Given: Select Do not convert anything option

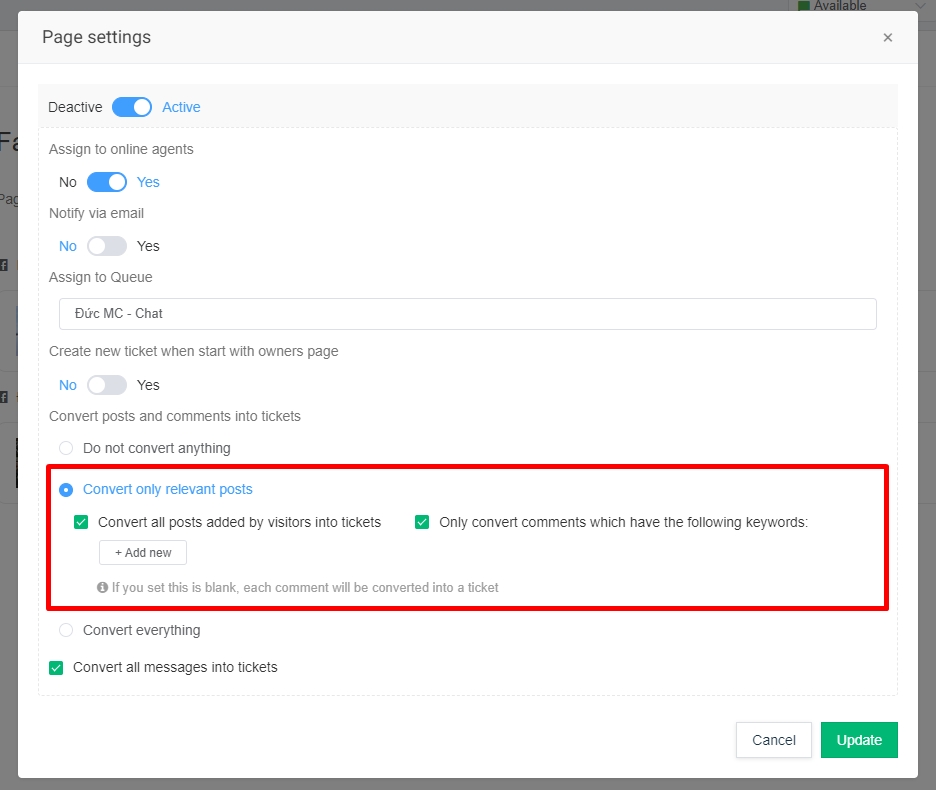Looking at the screenshot, I should point(66,448).
